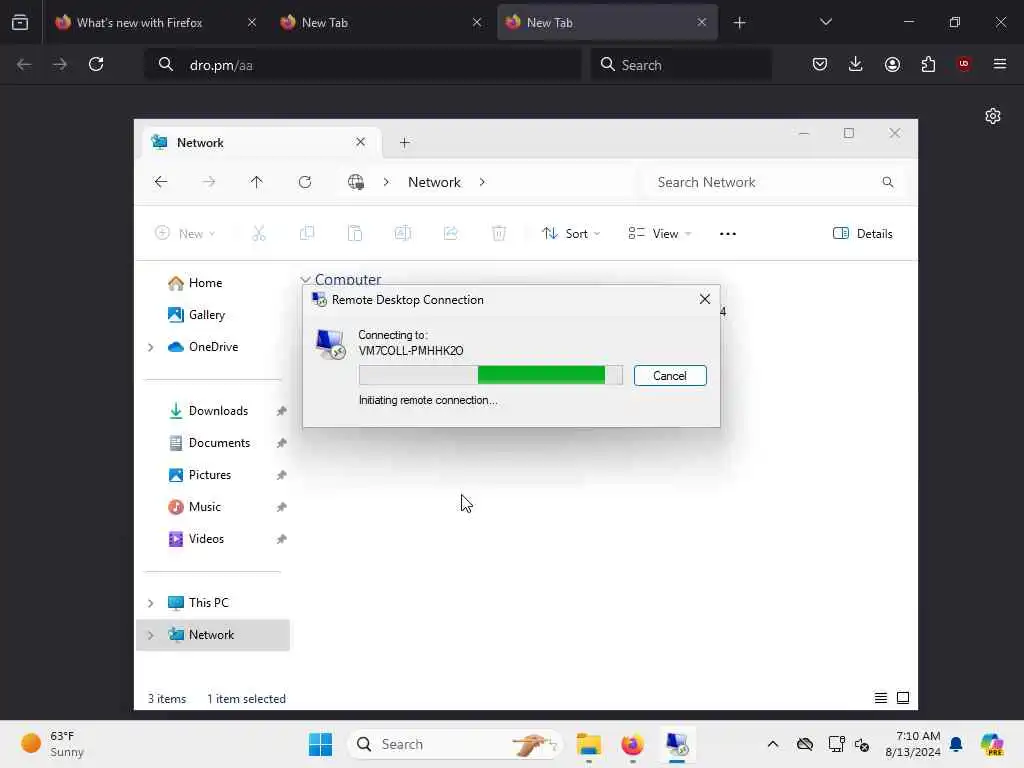
Task: Collapse the Computer group header
Action: (305, 280)
